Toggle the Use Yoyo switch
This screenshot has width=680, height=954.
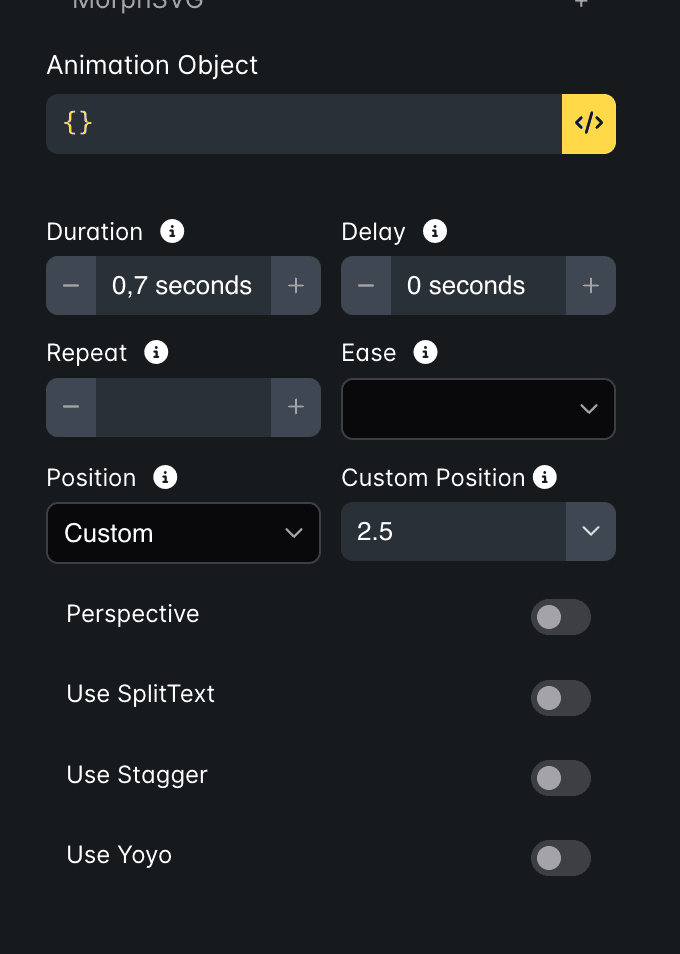[x=561, y=858]
